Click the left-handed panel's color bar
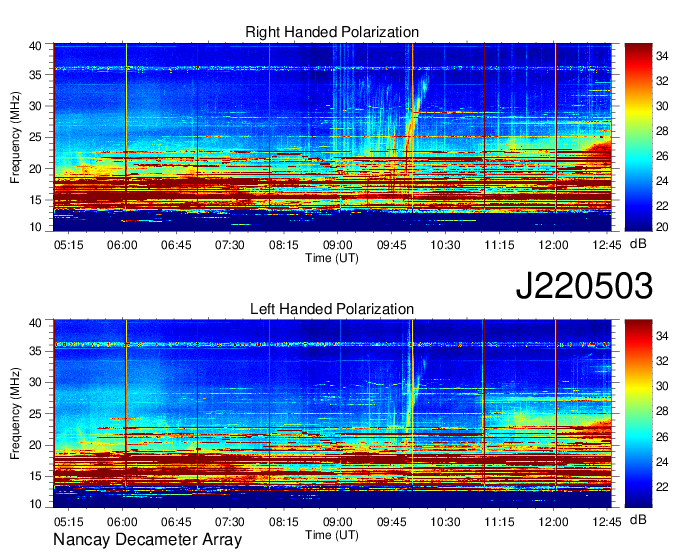 click(638, 414)
